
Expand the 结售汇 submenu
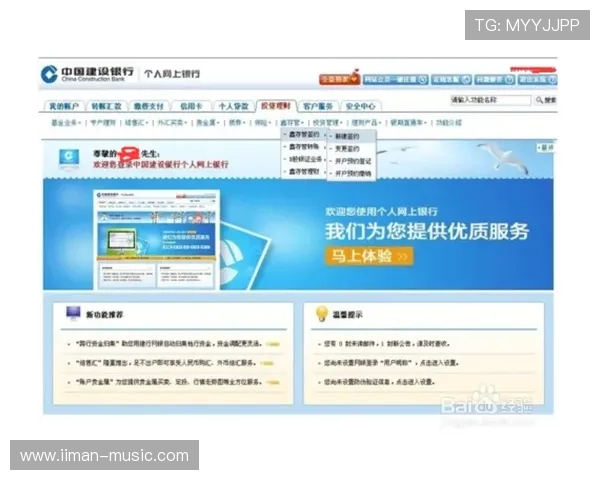click(136, 122)
